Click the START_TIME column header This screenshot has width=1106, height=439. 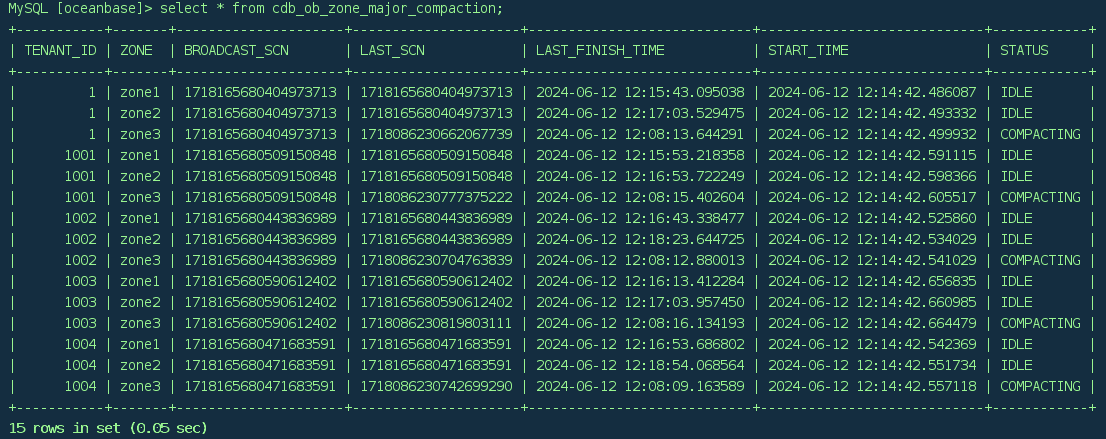pos(808,50)
